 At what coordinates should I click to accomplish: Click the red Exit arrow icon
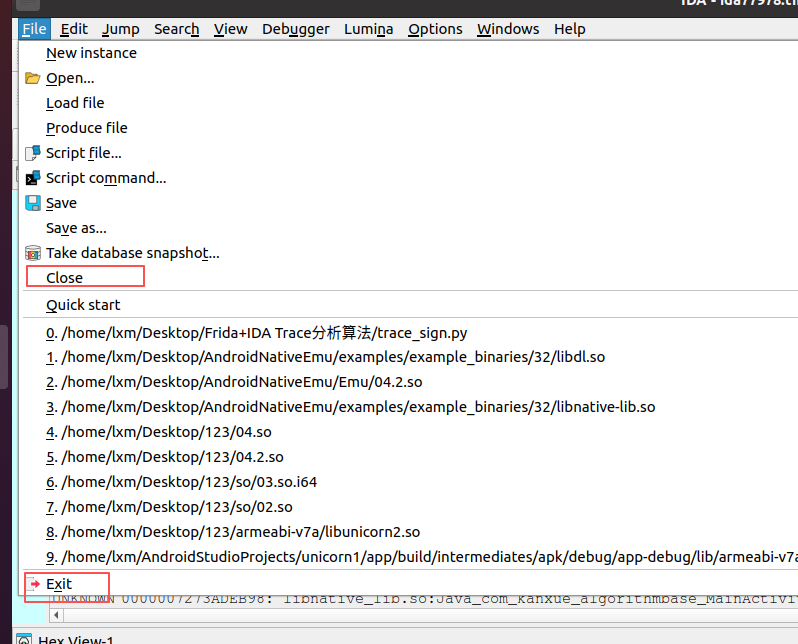(x=34, y=584)
